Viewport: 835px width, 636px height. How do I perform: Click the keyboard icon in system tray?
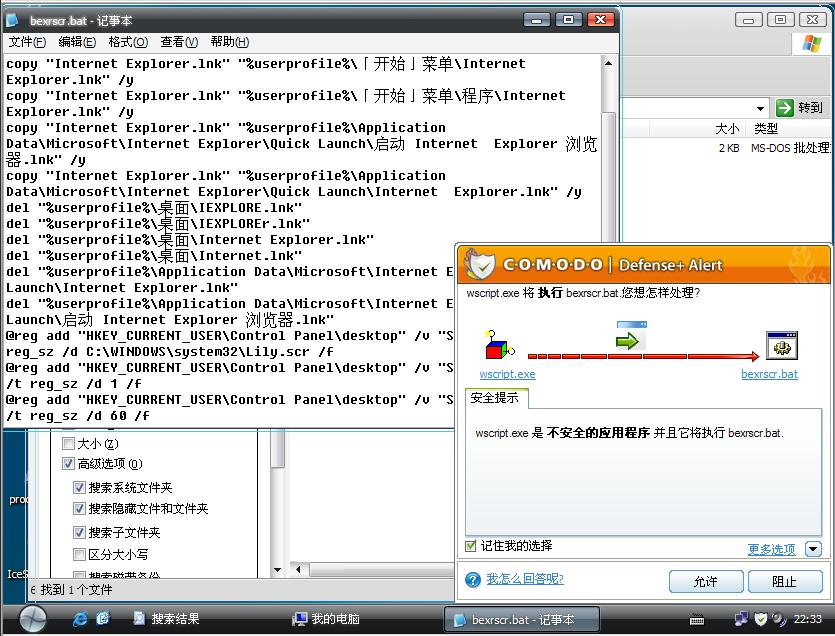697,619
